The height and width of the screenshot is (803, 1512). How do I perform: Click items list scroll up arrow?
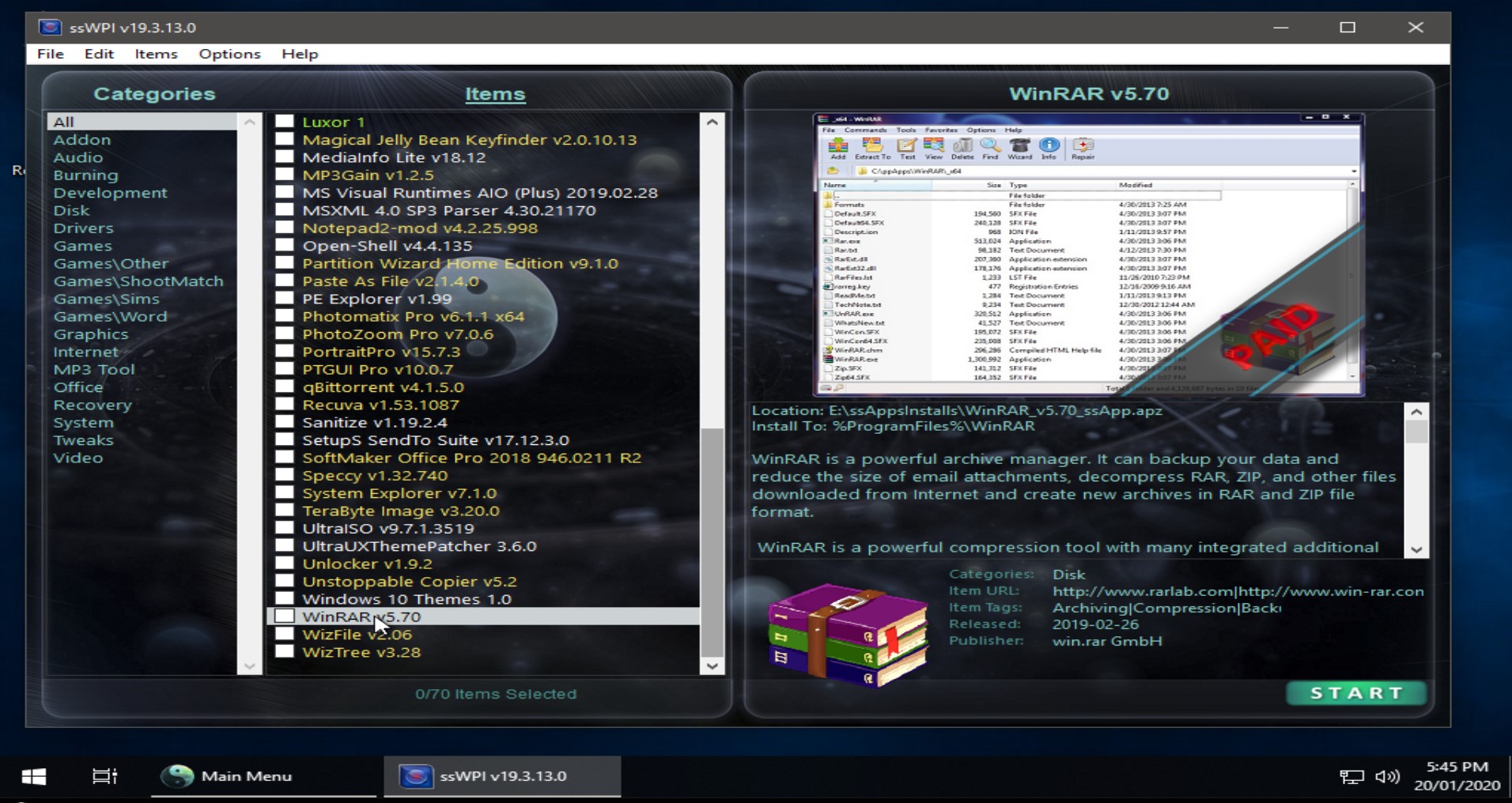(712, 123)
